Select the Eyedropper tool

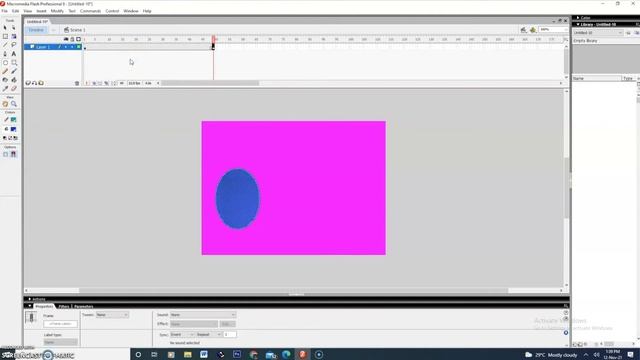pyautogui.click(x=5, y=89)
